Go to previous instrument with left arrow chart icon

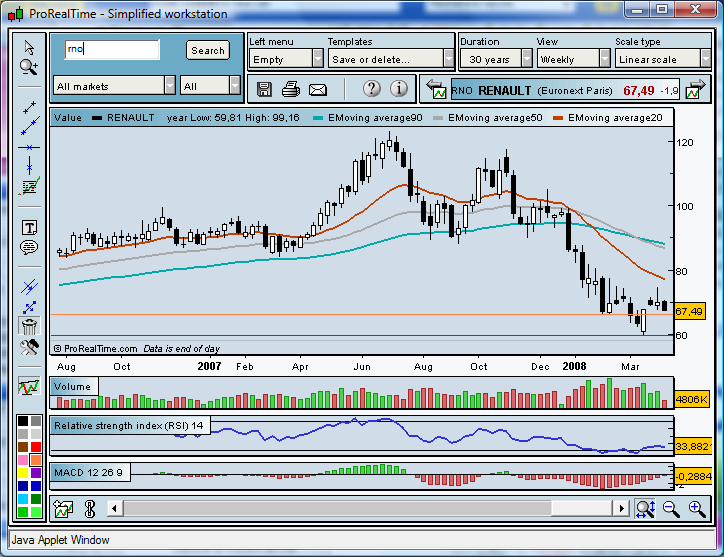(436, 89)
